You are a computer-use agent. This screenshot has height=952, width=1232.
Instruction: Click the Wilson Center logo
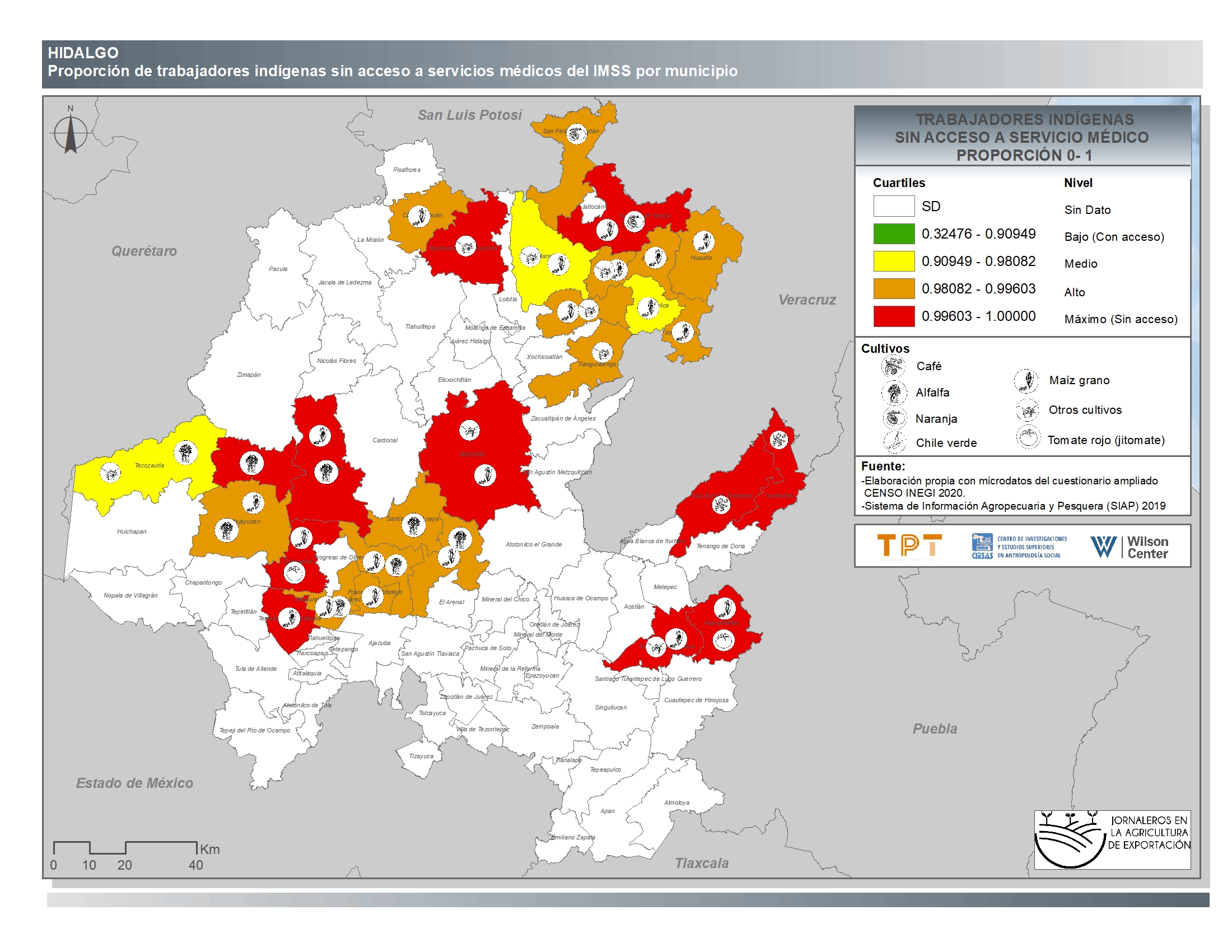[1130, 547]
